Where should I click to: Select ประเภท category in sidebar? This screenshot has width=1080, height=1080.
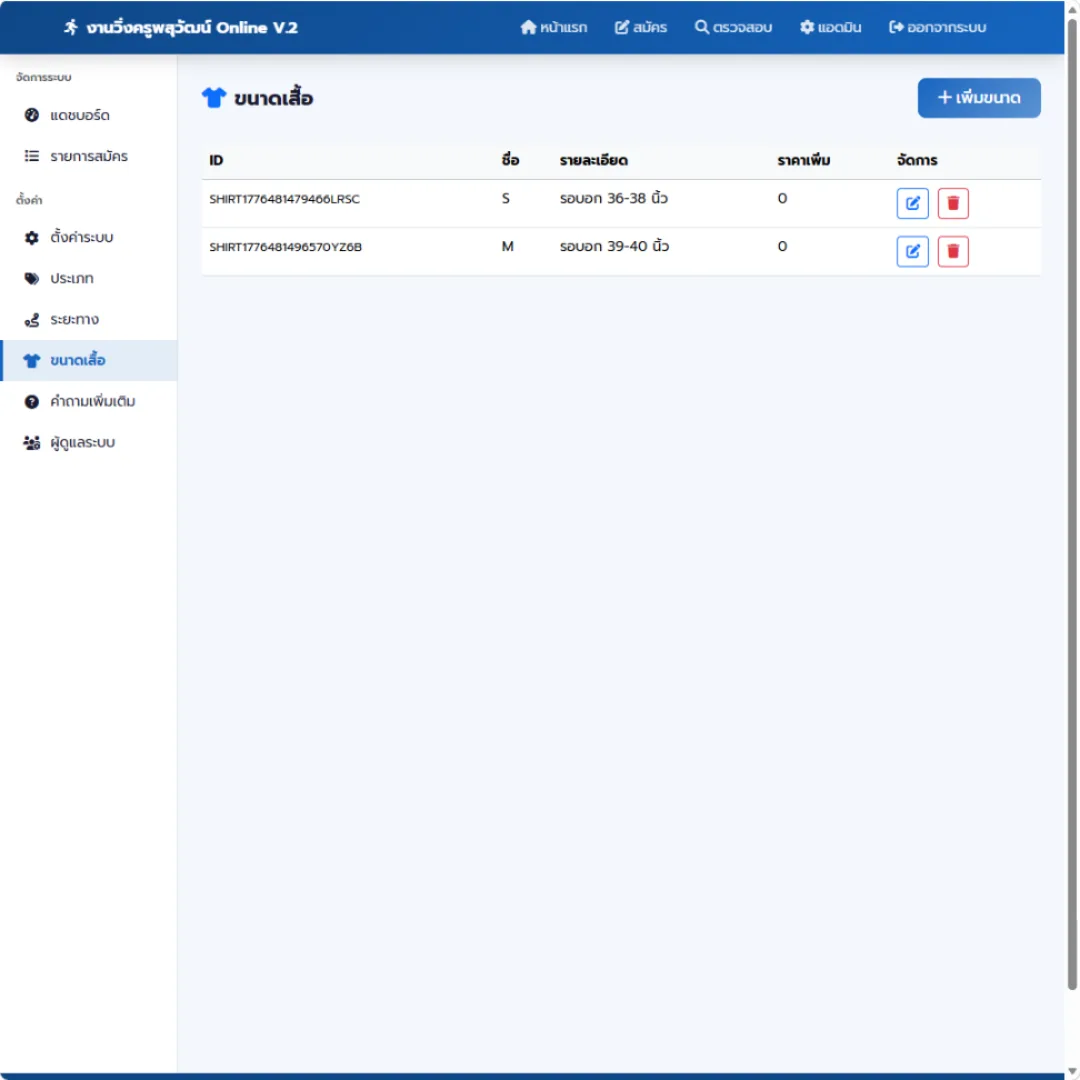[88, 278]
